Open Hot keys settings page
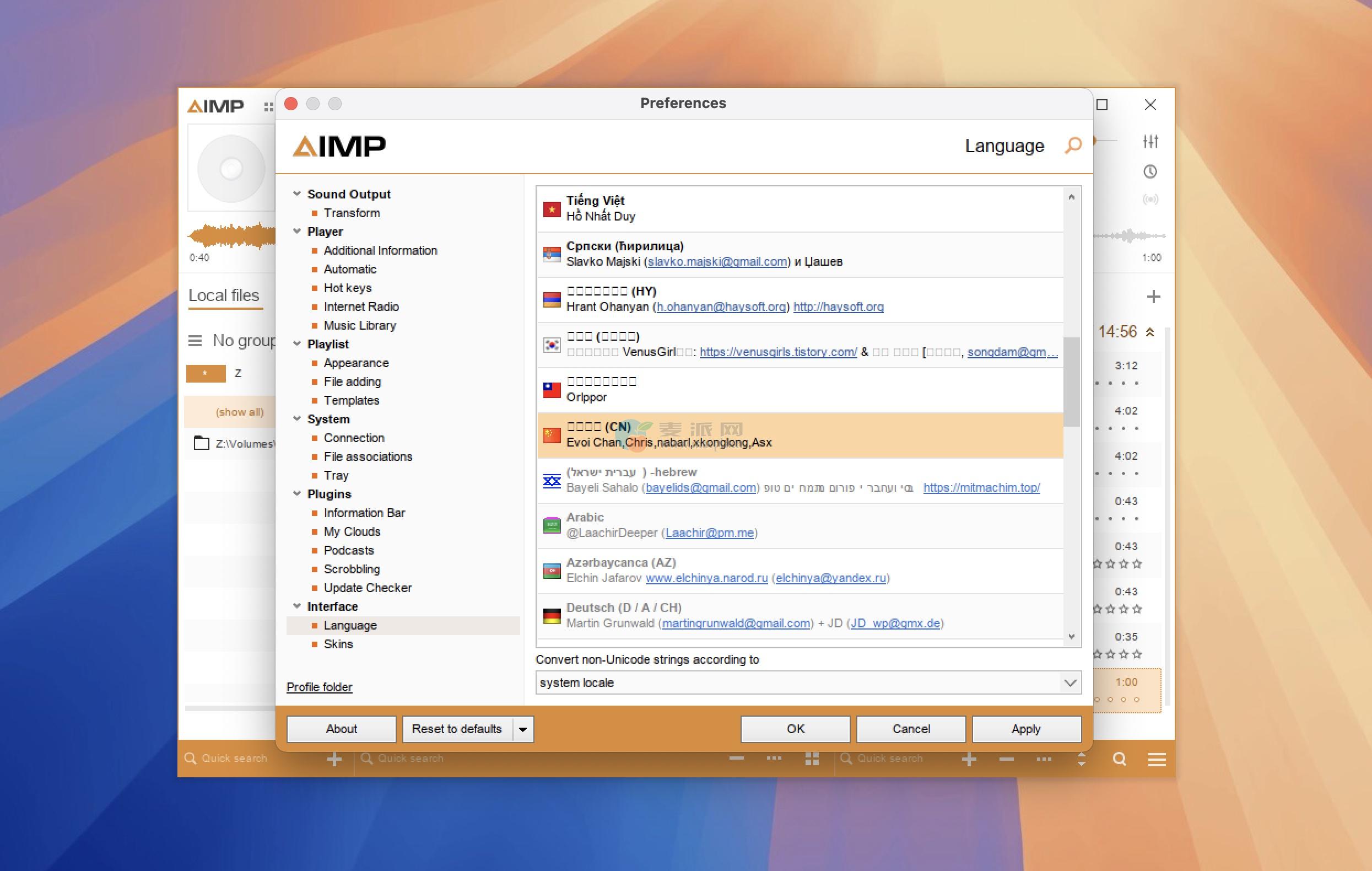The height and width of the screenshot is (871, 1372). point(348,288)
